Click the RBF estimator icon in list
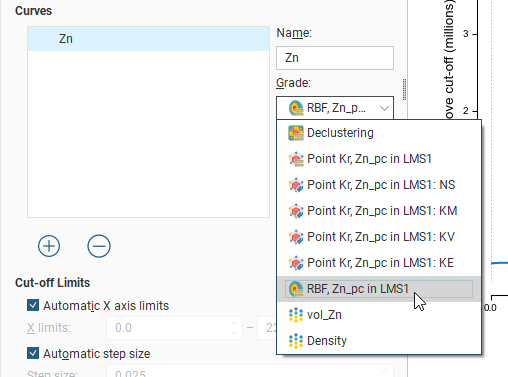 click(296, 289)
